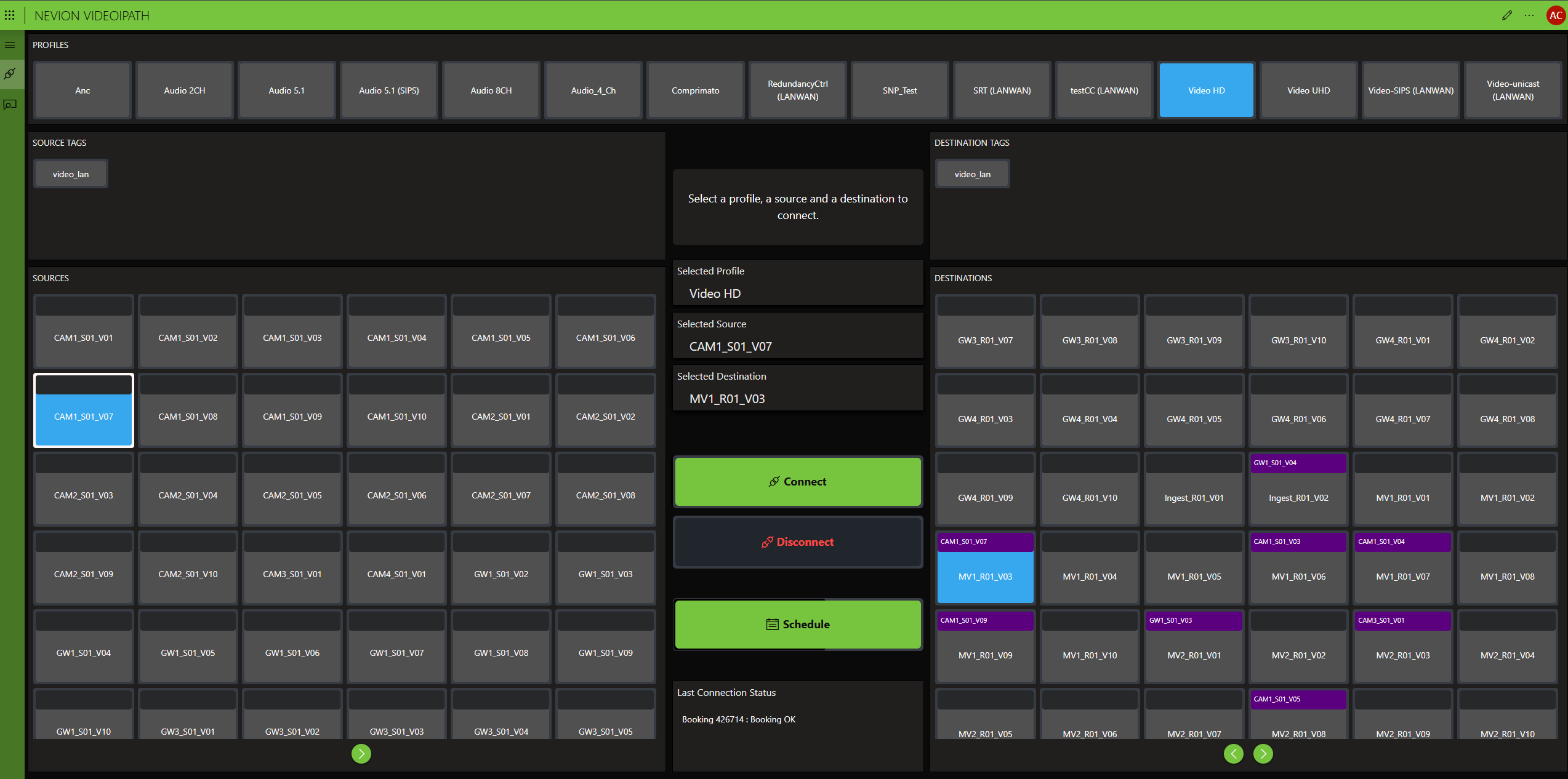
Task: Select the Audio 2CH profile
Action: tap(185, 90)
